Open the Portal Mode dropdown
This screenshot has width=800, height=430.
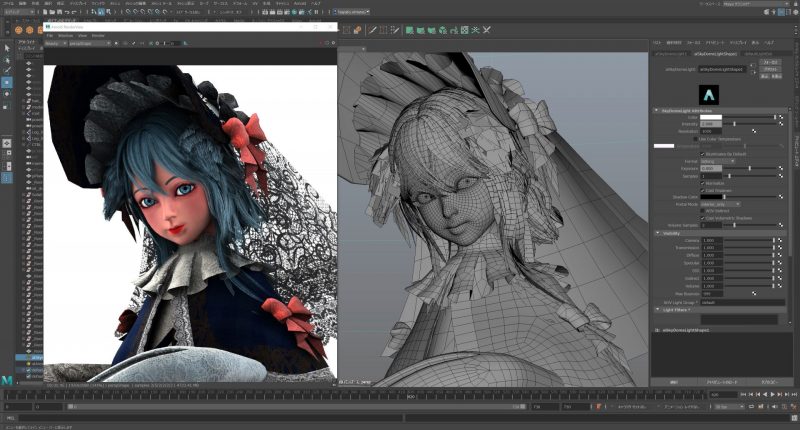[x=720, y=204]
